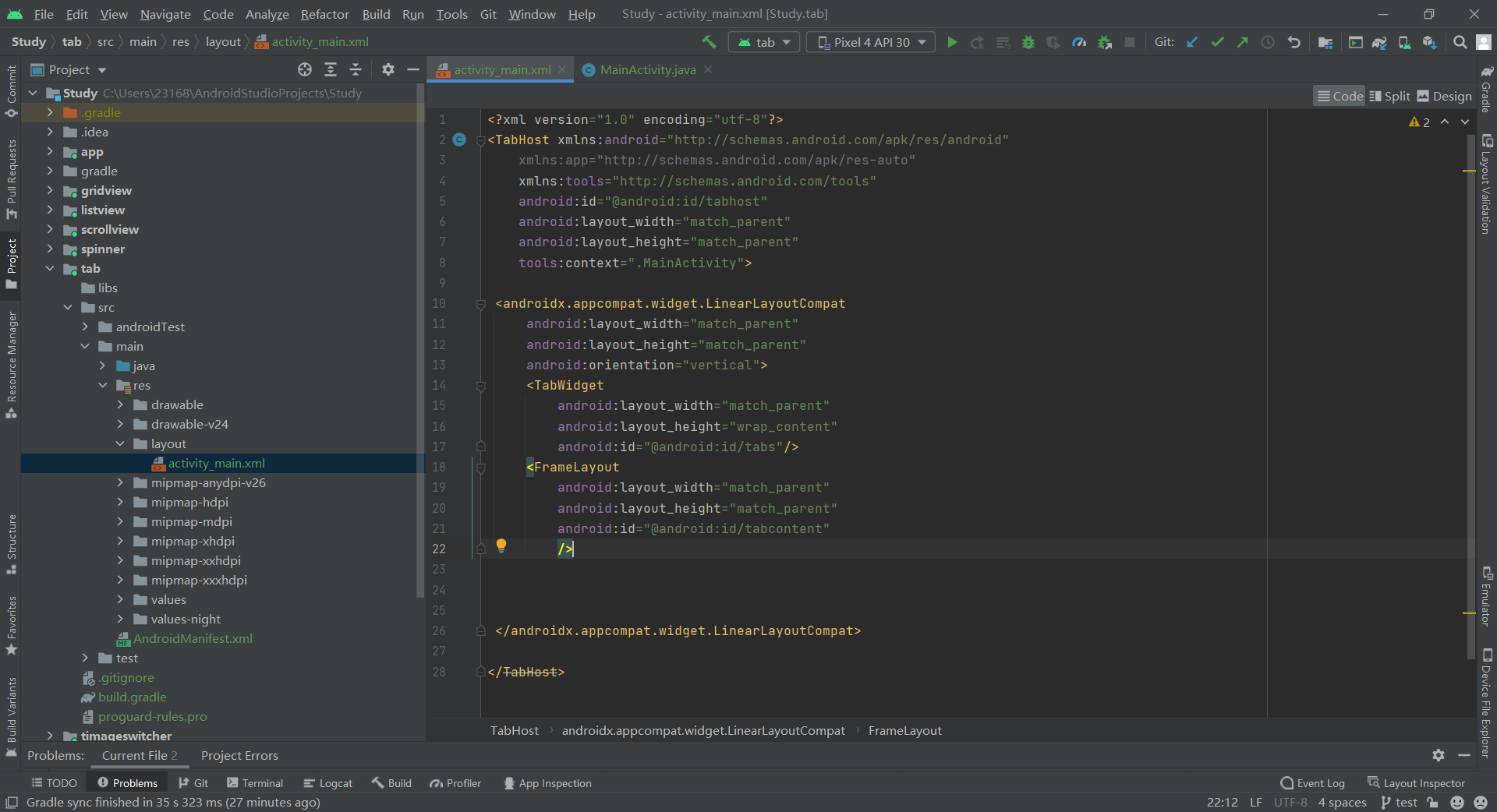Open the profiler gauge icon in toolbar

tap(1079, 42)
